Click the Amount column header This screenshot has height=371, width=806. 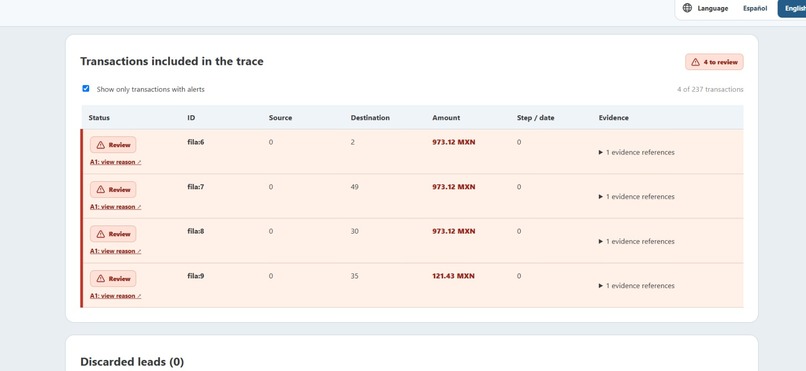pyautogui.click(x=446, y=118)
